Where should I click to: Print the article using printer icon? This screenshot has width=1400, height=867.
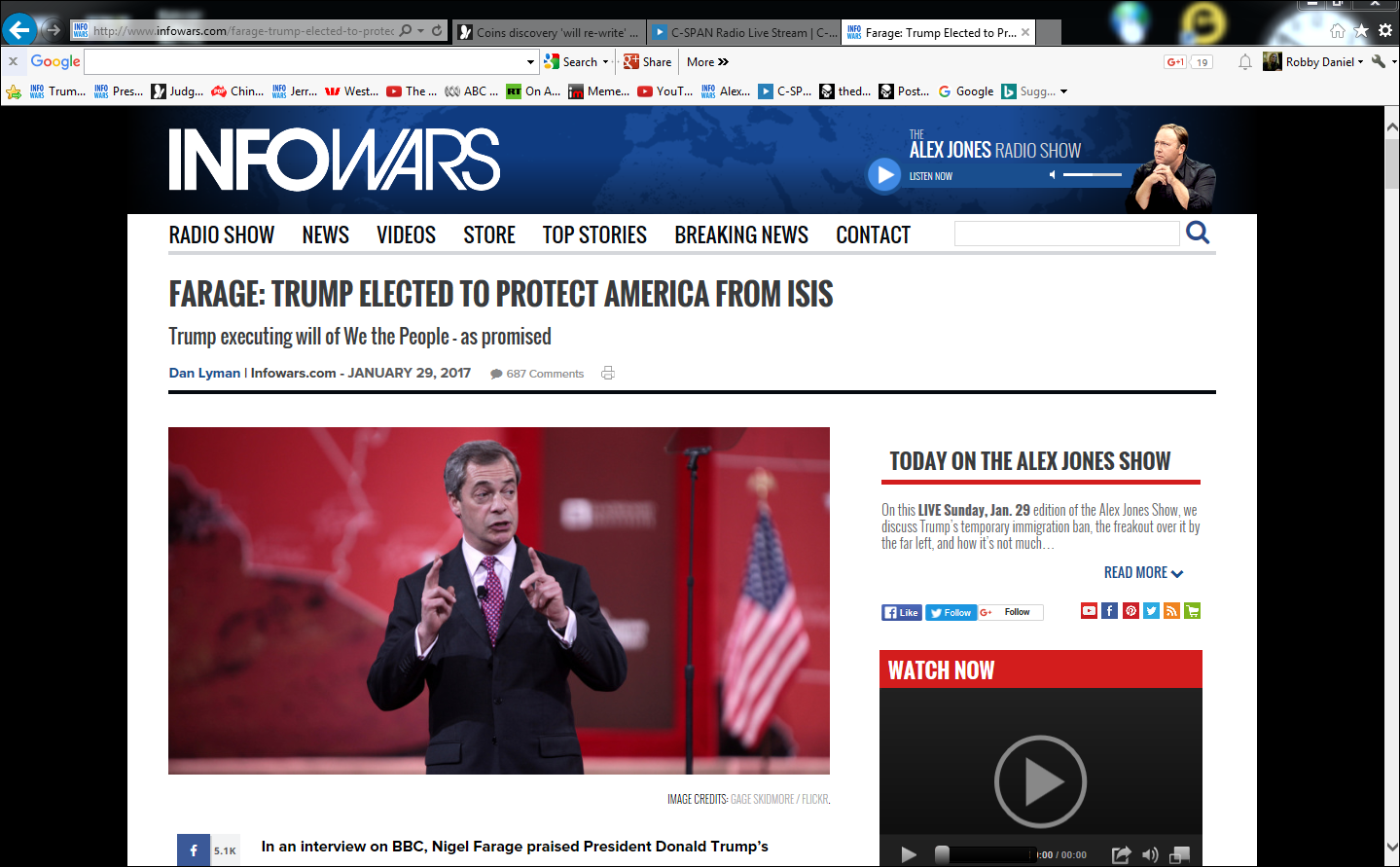click(x=608, y=374)
